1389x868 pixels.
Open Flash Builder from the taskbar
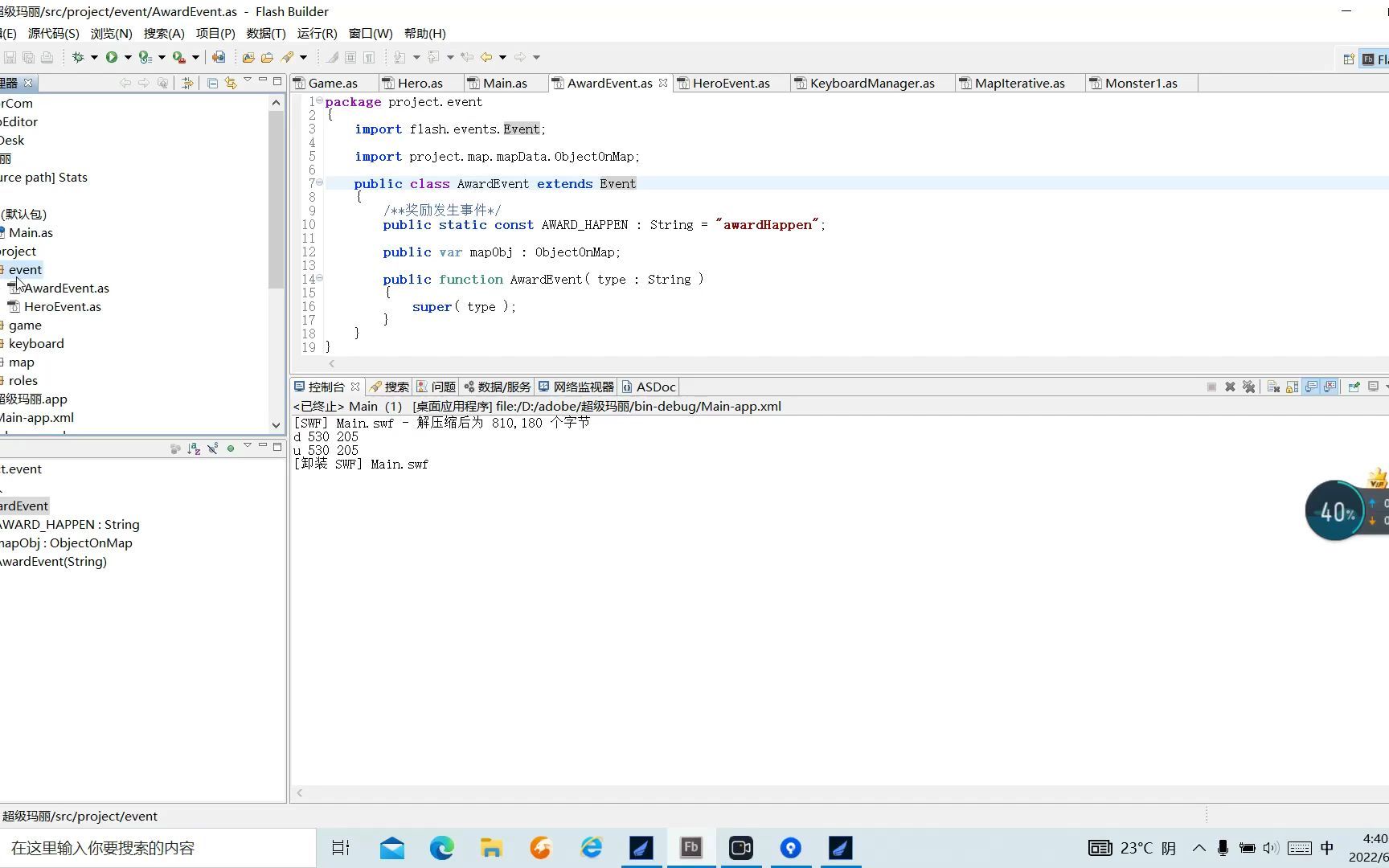click(691, 848)
